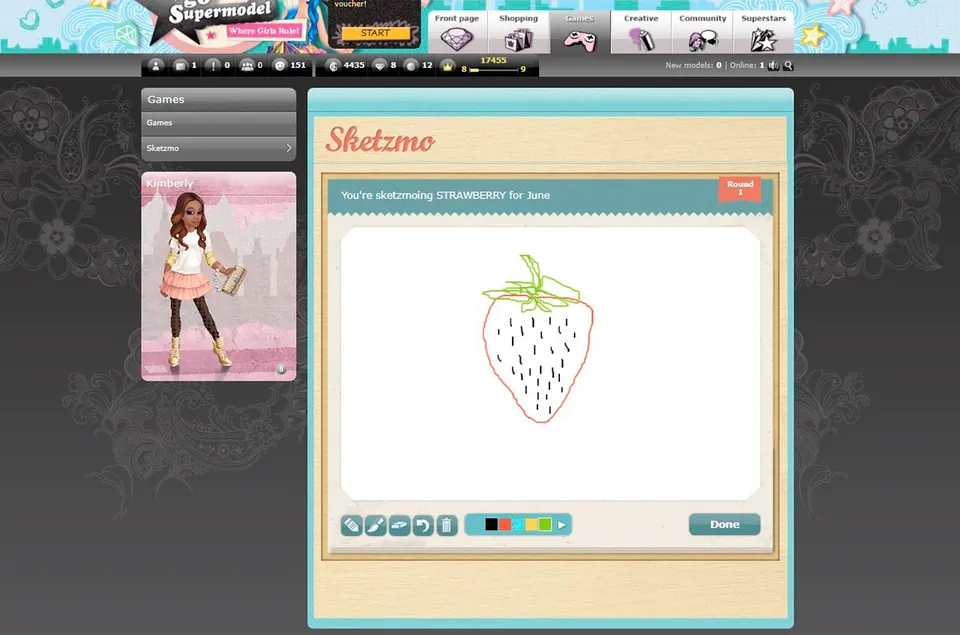
Task: Open the magnifying glass search icon
Action: [789, 66]
